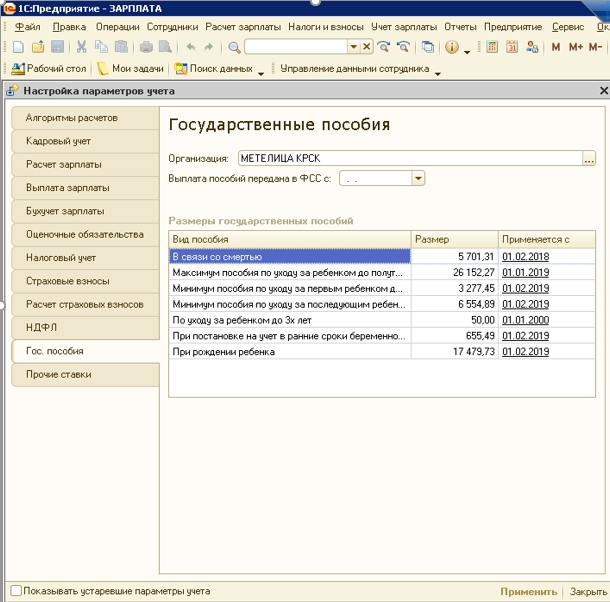Click the Search magnifier icon
Viewport: 610px width, 602px height.
click(x=234, y=47)
